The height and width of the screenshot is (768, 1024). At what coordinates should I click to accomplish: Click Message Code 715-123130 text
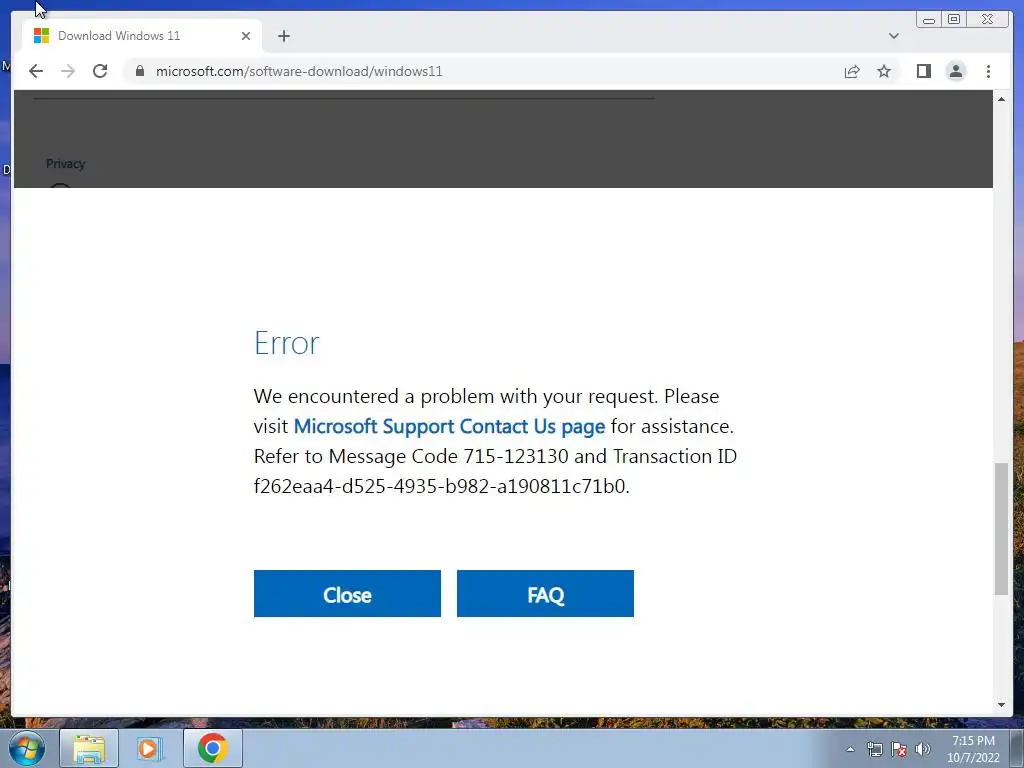(x=448, y=456)
